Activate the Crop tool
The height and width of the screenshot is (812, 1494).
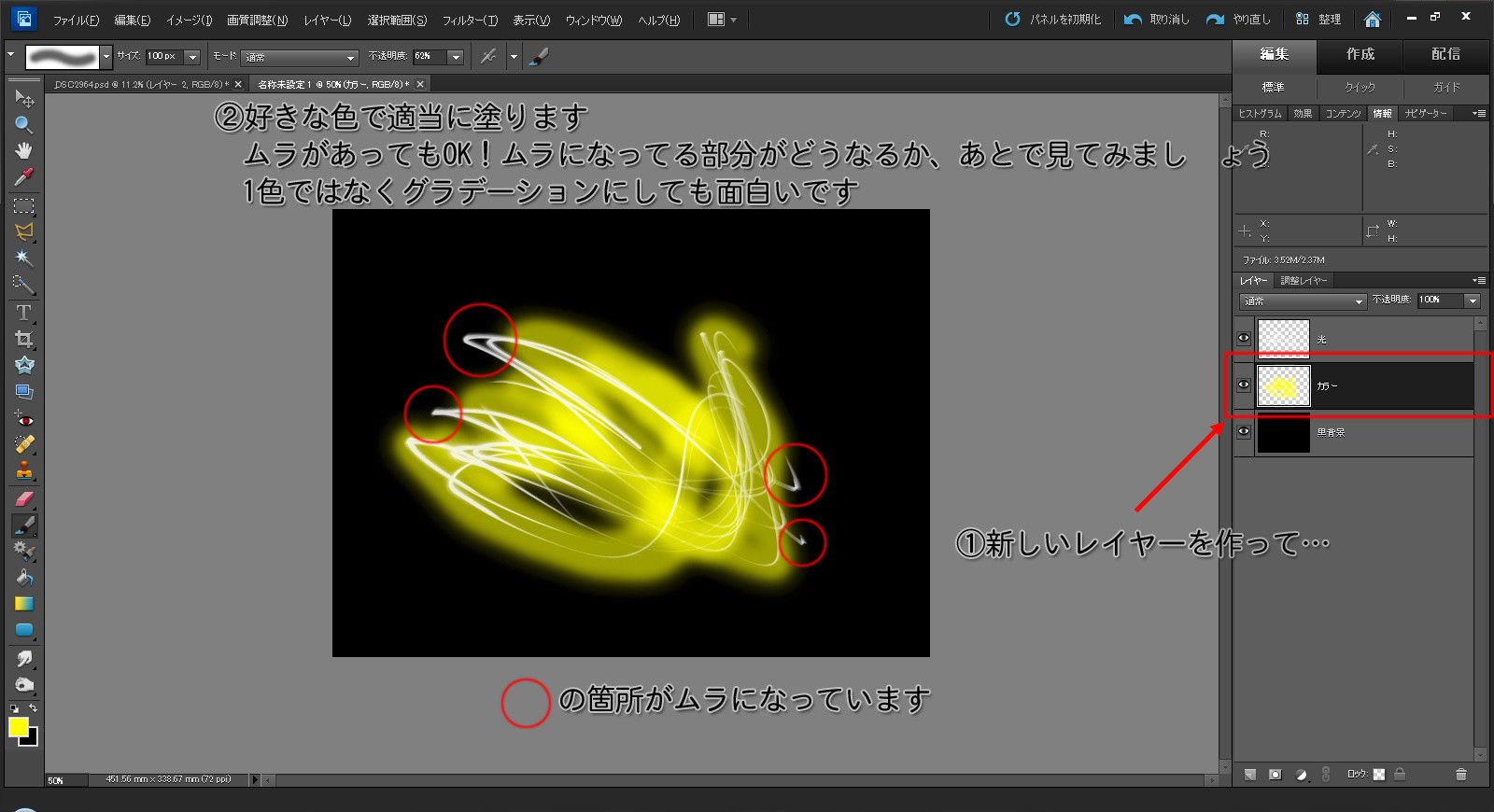click(x=23, y=339)
